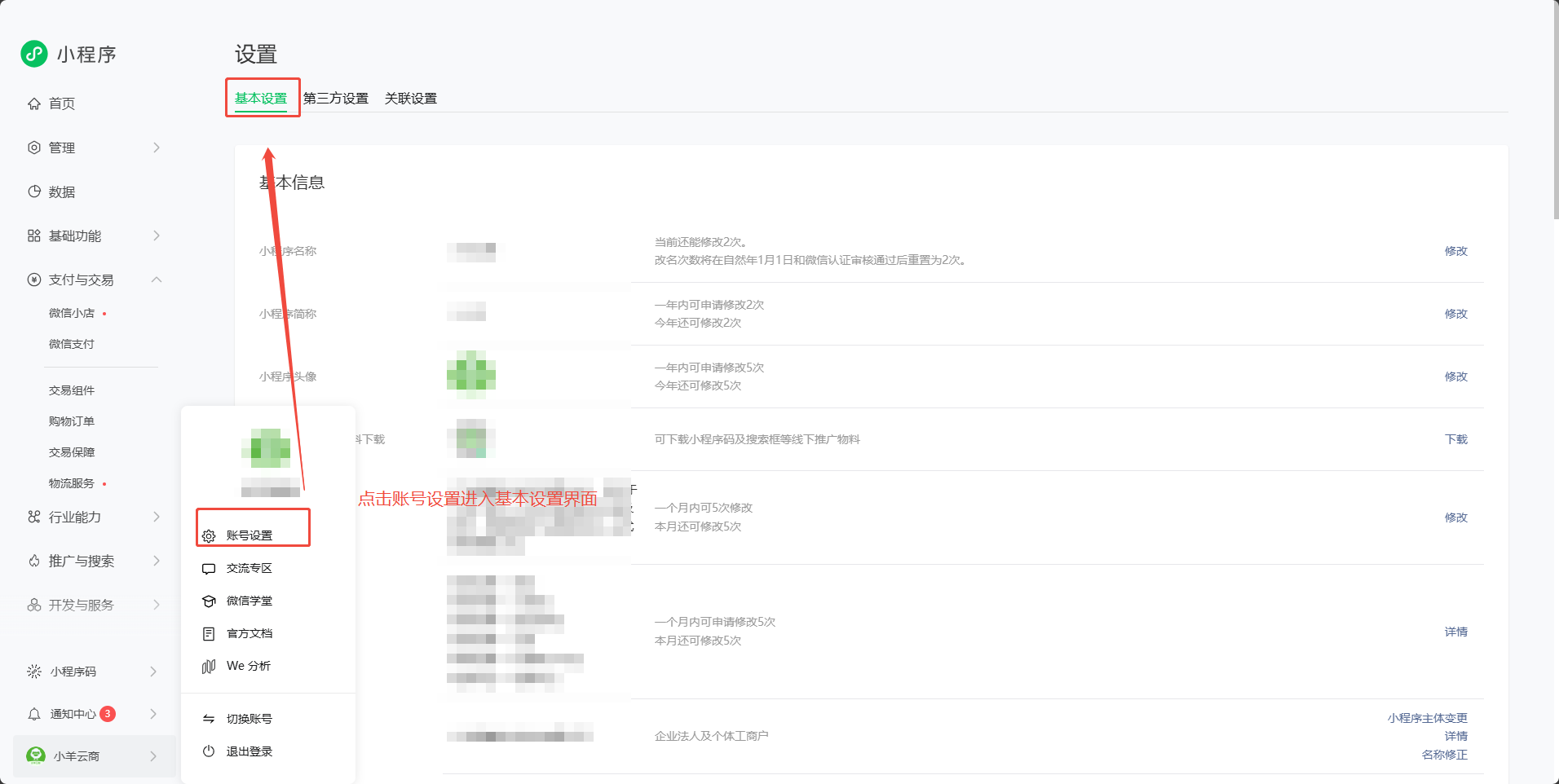This screenshot has height=784, width=1559.
Task: Switch to the 第三方设置 tab
Action: (x=336, y=99)
